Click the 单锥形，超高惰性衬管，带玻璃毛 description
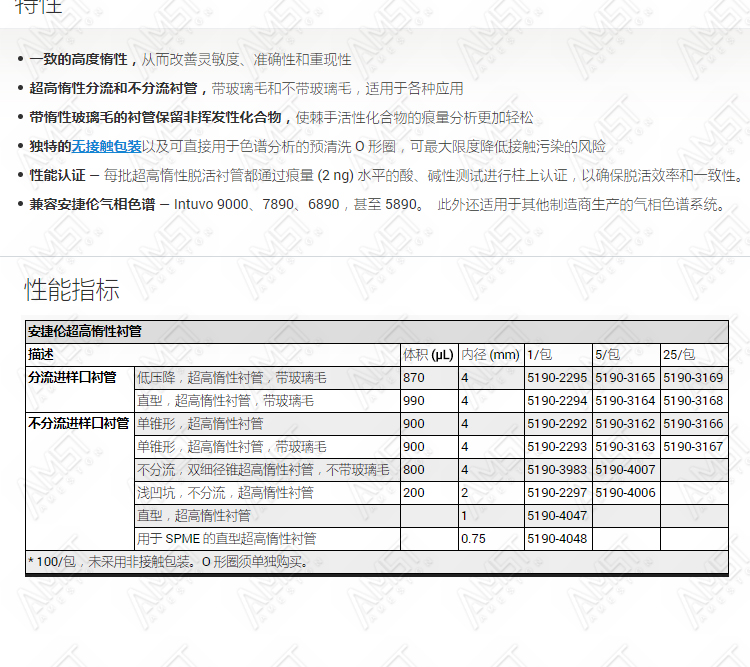The height and width of the screenshot is (667, 750). click(x=232, y=447)
